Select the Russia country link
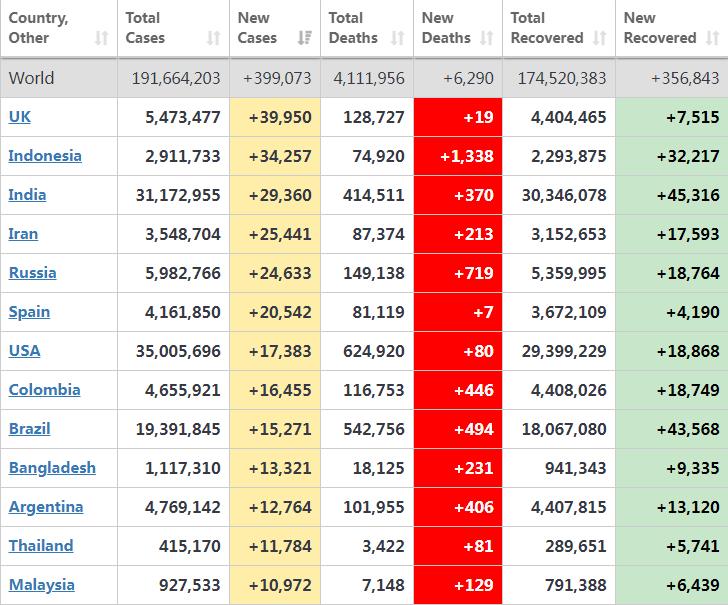Image resolution: width=728 pixels, height=605 pixels. (x=32, y=273)
